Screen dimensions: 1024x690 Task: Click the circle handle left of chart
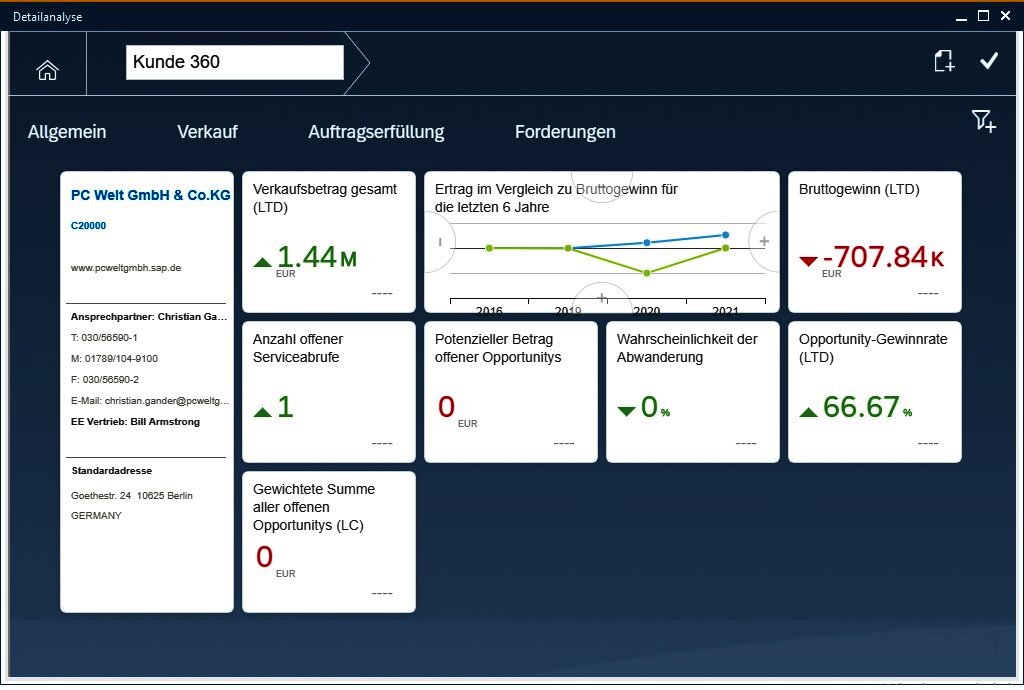(x=439, y=241)
